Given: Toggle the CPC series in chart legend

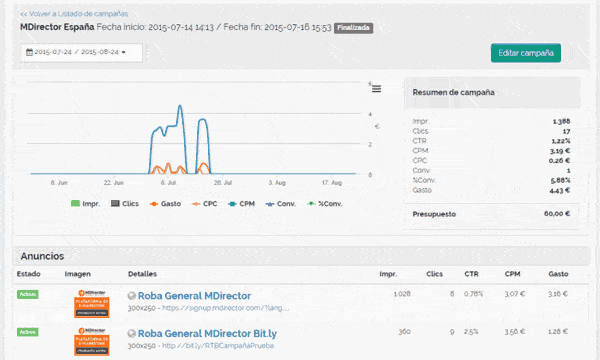Looking at the screenshot, I should 204,204.
